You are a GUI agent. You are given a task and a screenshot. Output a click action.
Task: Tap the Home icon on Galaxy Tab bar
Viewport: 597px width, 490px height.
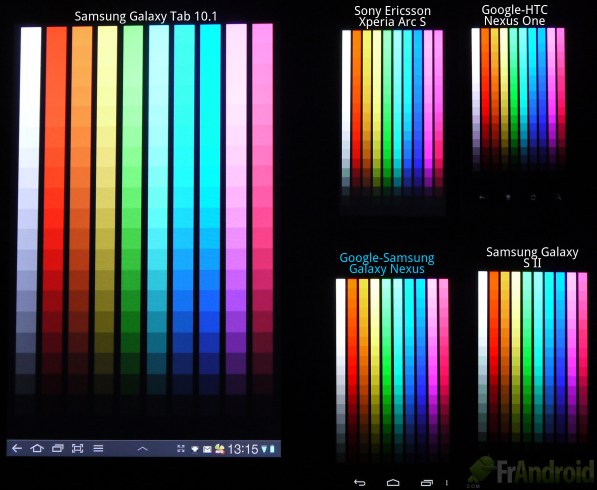pyautogui.click(x=37, y=449)
